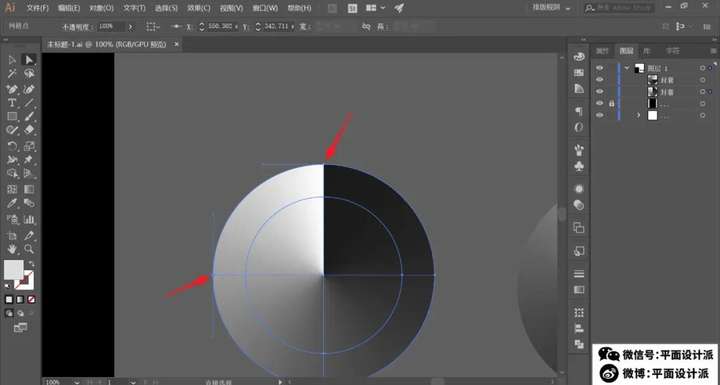The width and height of the screenshot is (720, 385).
Task: Choose the Column Graph tool
Action: 29,219
